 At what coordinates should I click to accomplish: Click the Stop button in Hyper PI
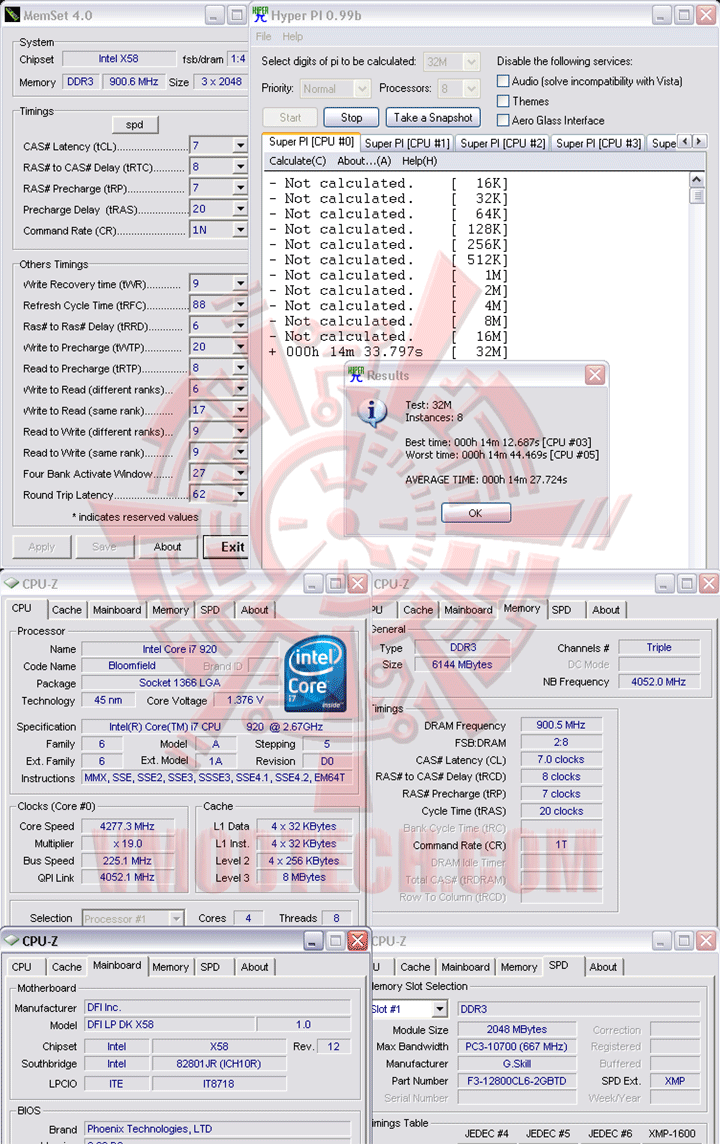pyautogui.click(x=351, y=117)
